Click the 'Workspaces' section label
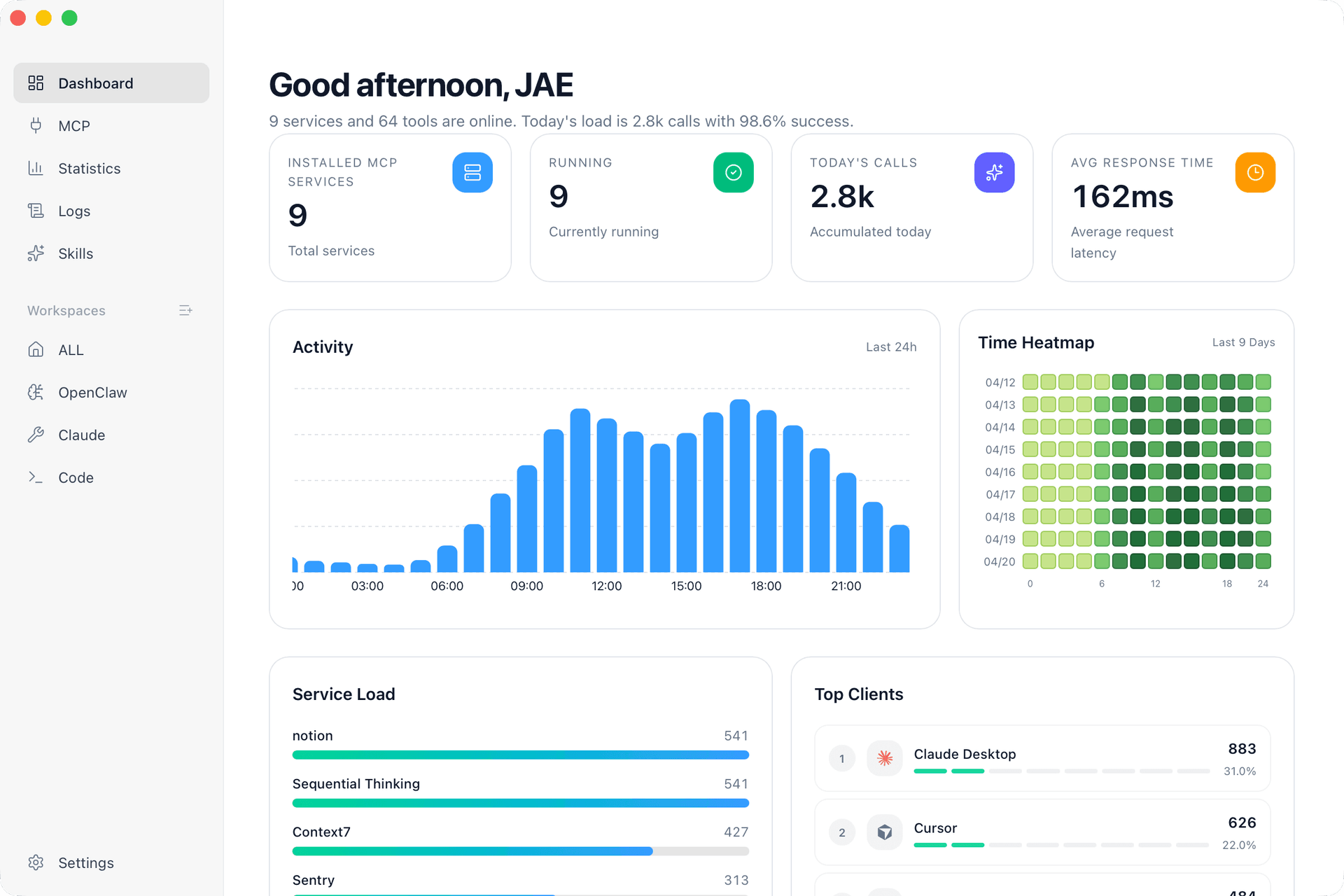The image size is (1344, 896). pos(66,311)
